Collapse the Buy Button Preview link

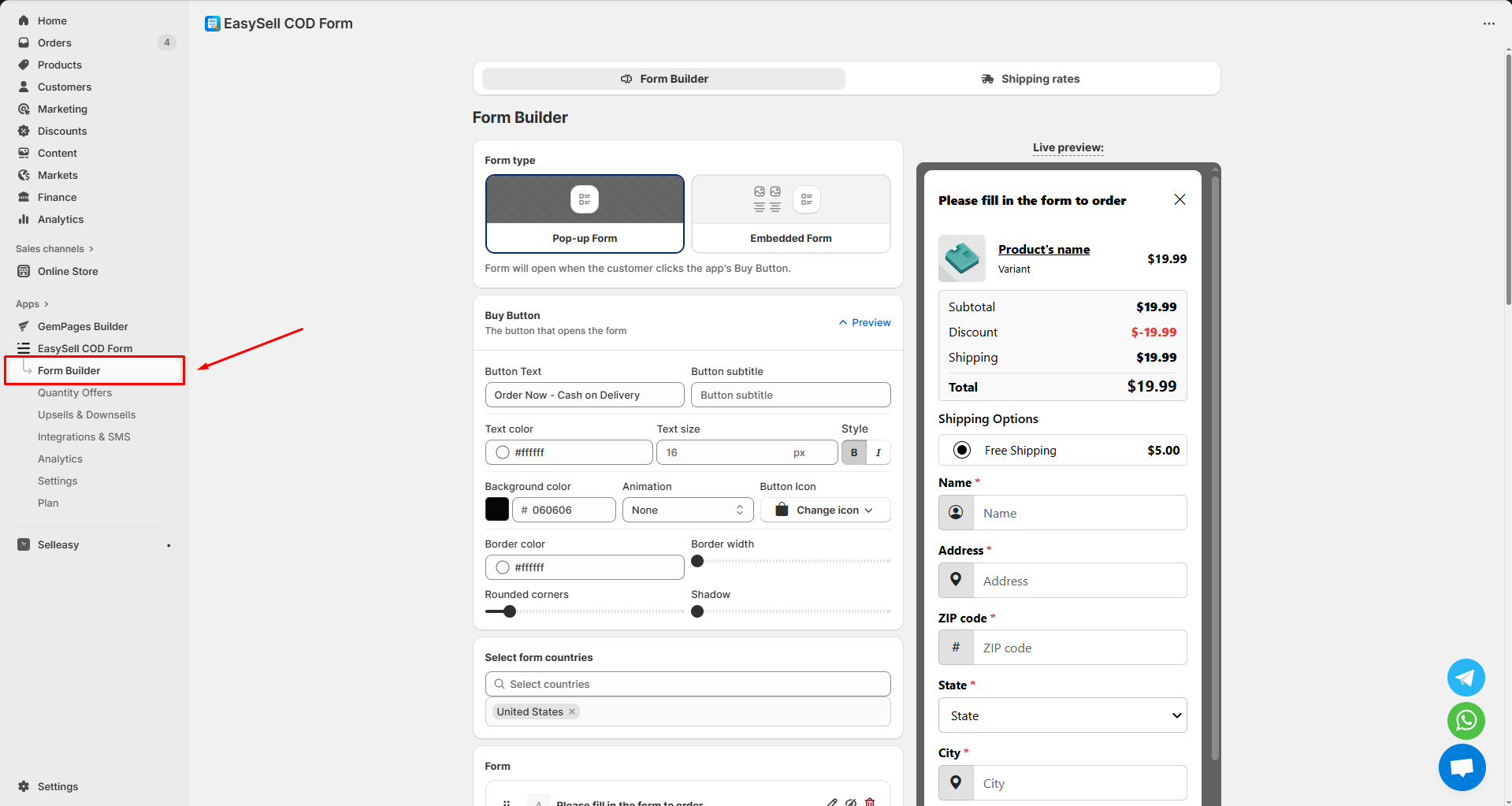pyautogui.click(x=865, y=322)
